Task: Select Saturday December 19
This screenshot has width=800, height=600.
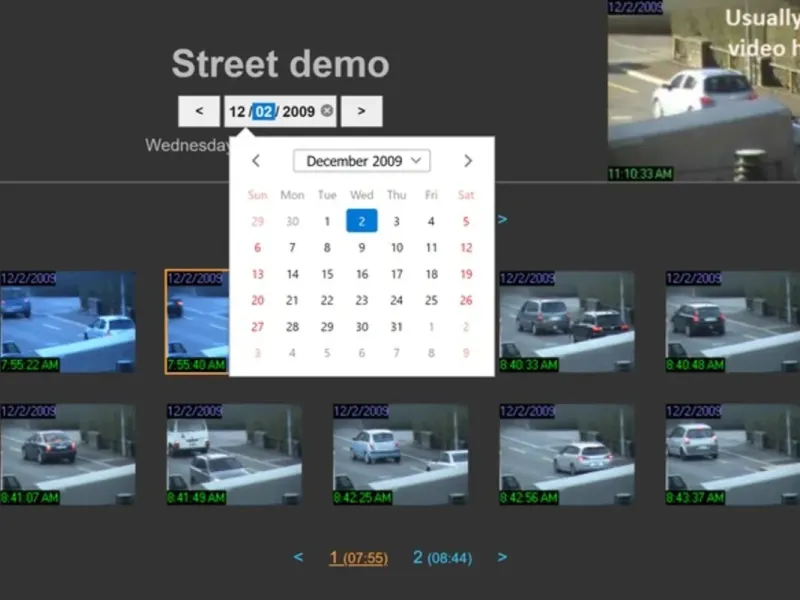Action: 466,274
